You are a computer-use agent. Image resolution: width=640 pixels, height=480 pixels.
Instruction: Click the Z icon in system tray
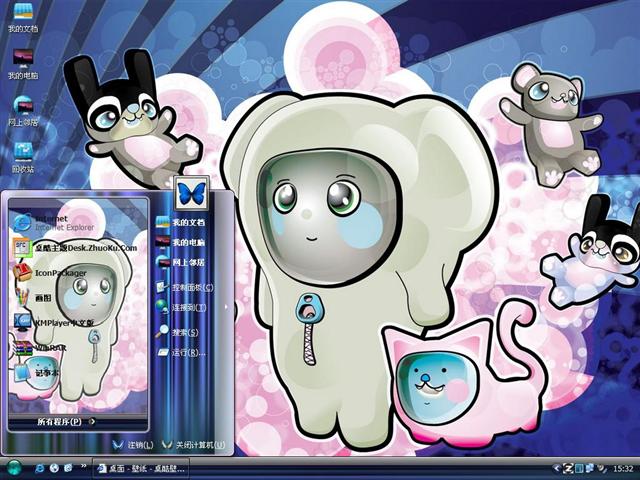(x=568, y=469)
